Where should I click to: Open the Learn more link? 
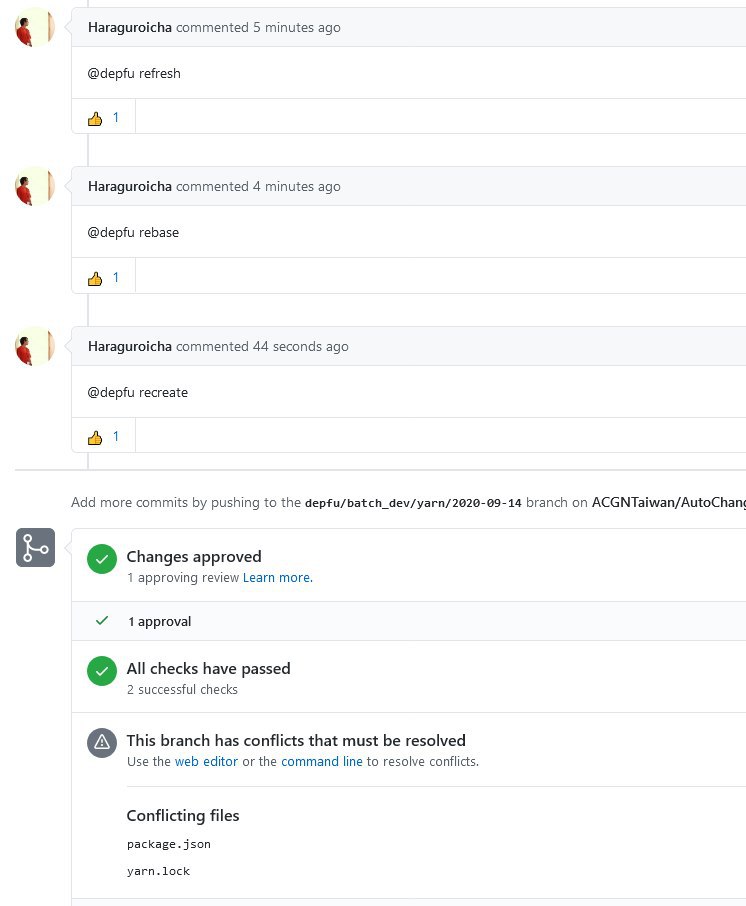[277, 578]
